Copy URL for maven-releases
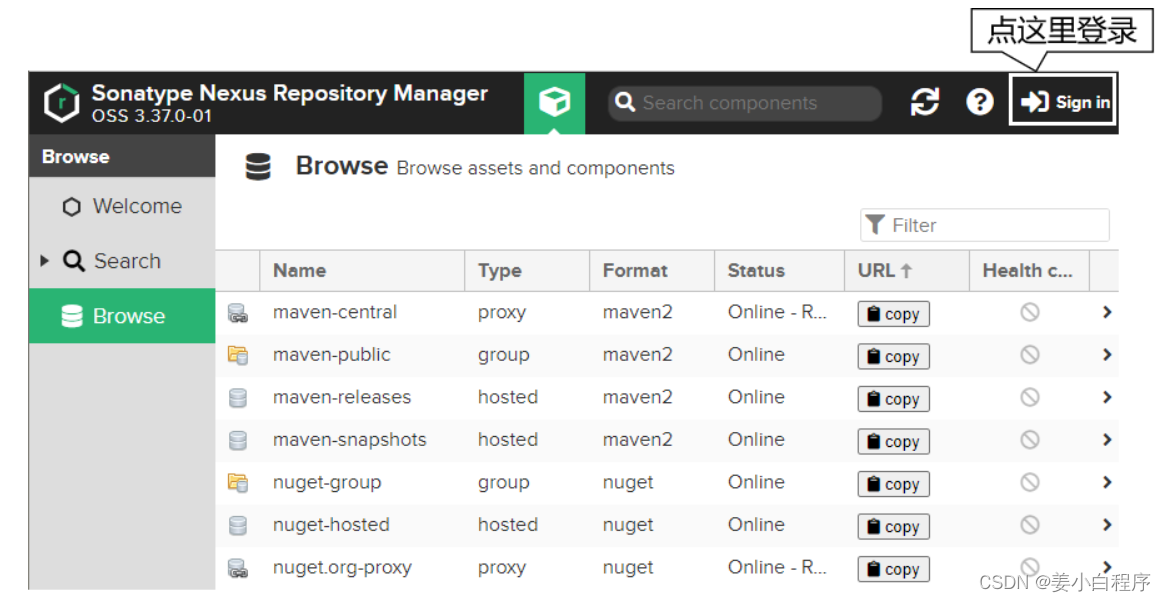 [x=893, y=398]
